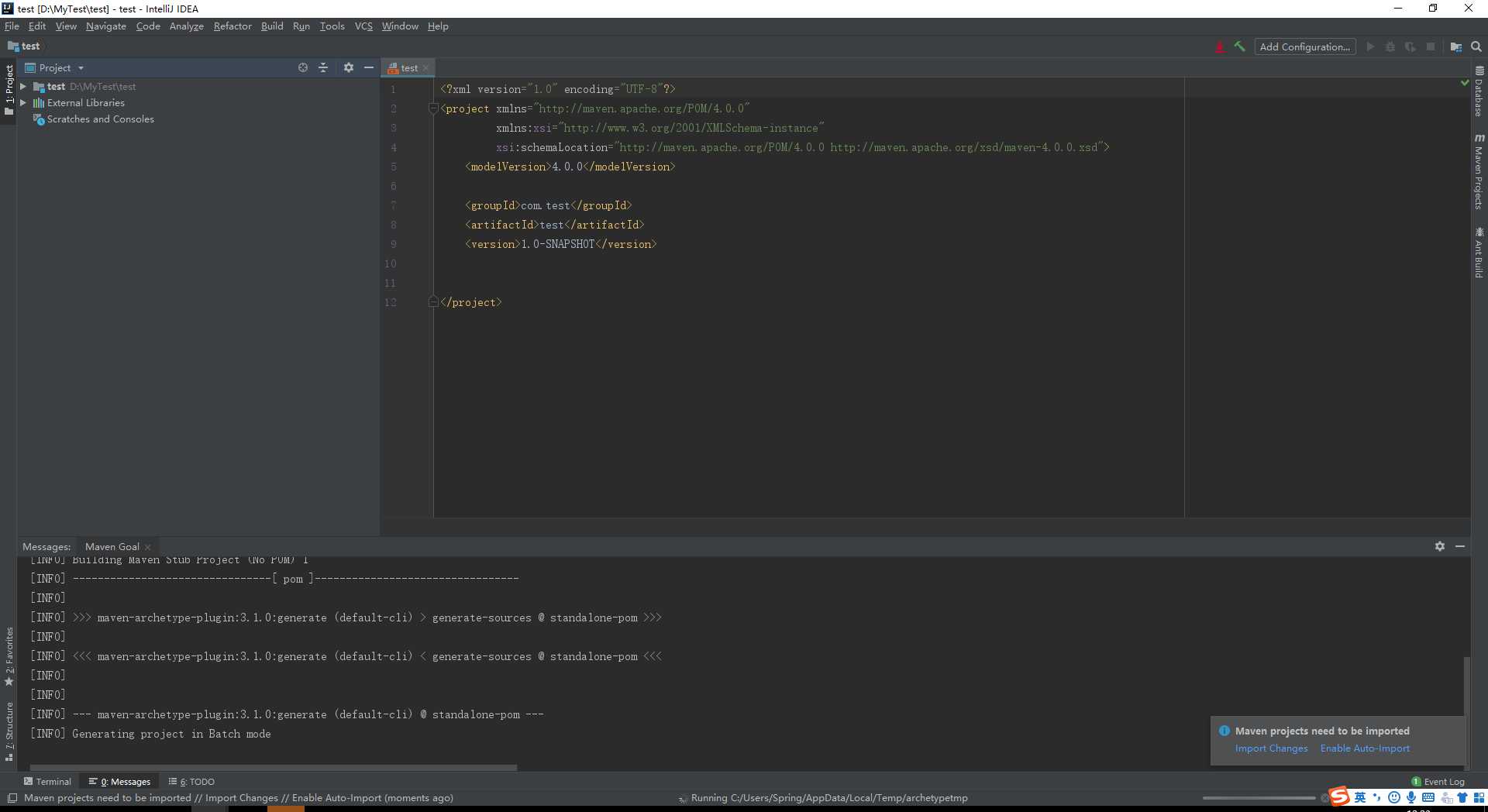Select the Maven Goal messages tab

click(x=112, y=547)
